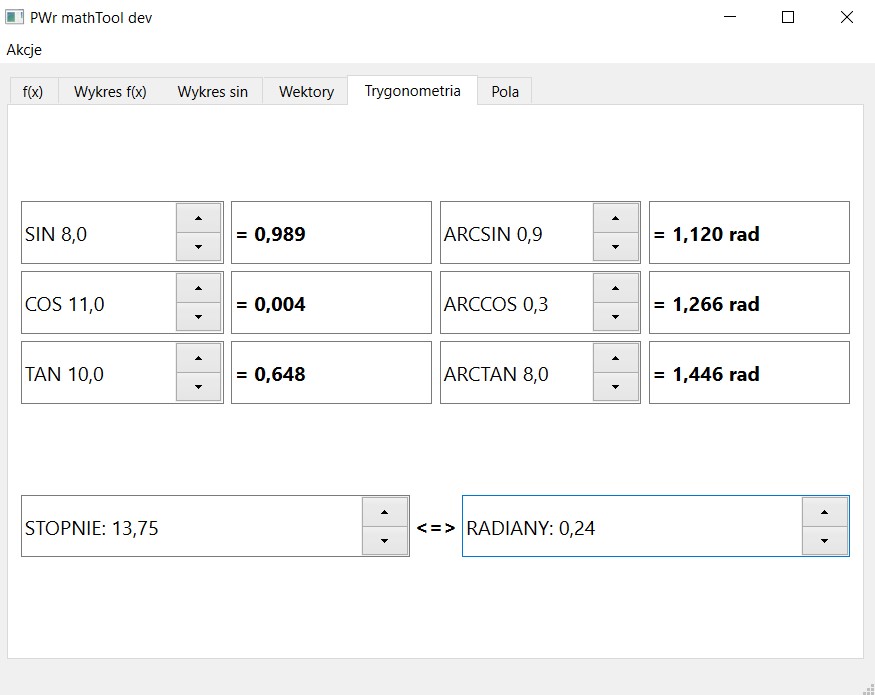Decrease the ARCCOS 0,3 value
Viewport: 875px width, 695px height.
[x=617, y=316]
